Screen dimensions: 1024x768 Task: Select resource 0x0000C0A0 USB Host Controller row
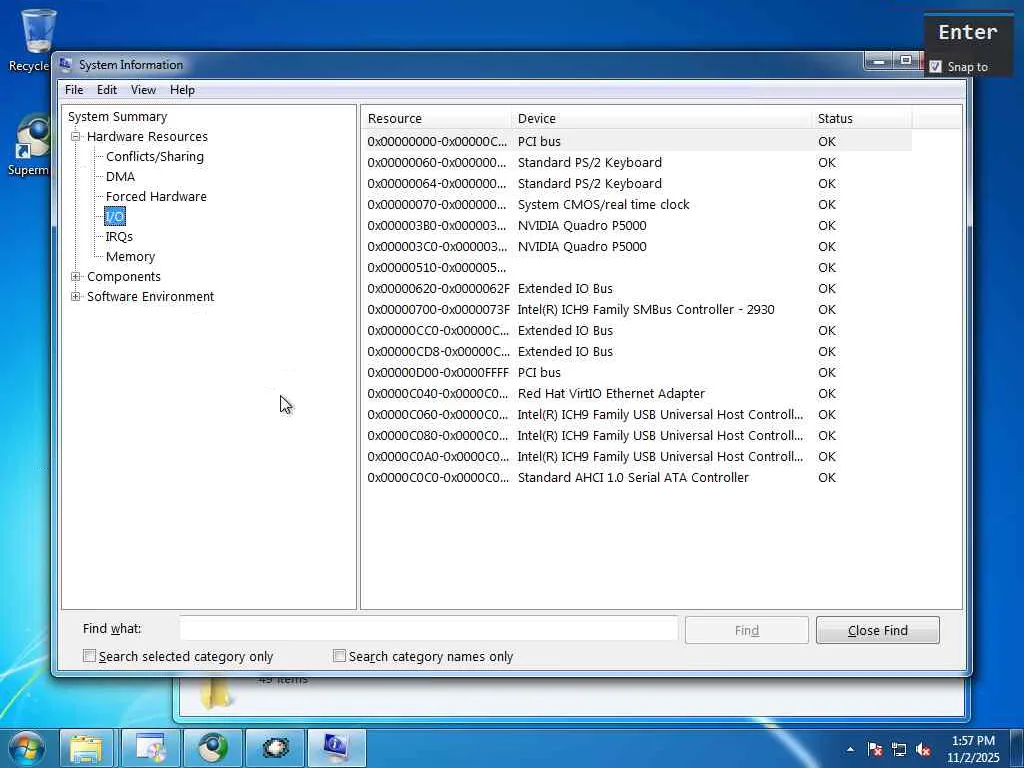click(637, 456)
